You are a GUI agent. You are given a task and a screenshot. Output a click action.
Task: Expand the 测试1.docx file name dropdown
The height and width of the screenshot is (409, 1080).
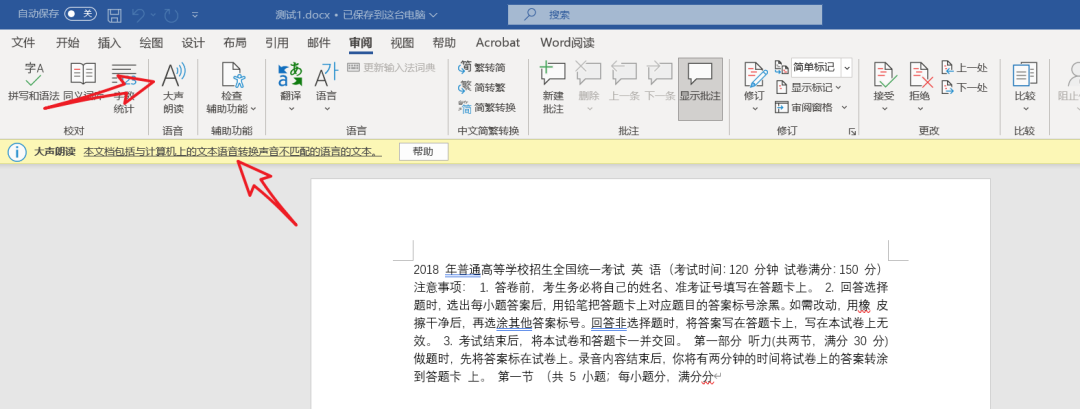[x=433, y=14]
